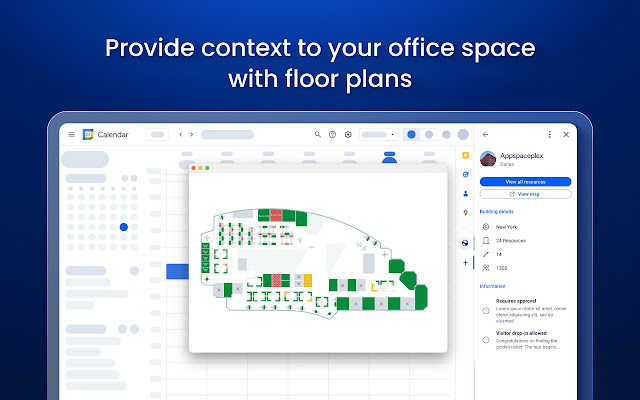Viewport: 640px width, 400px height.
Task: Open the help question mark icon
Action: pyautogui.click(x=333, y=134)
